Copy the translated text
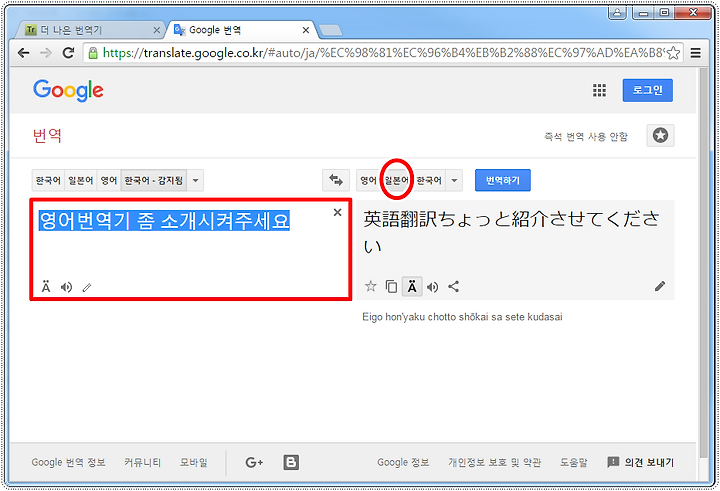 [391, 287]
